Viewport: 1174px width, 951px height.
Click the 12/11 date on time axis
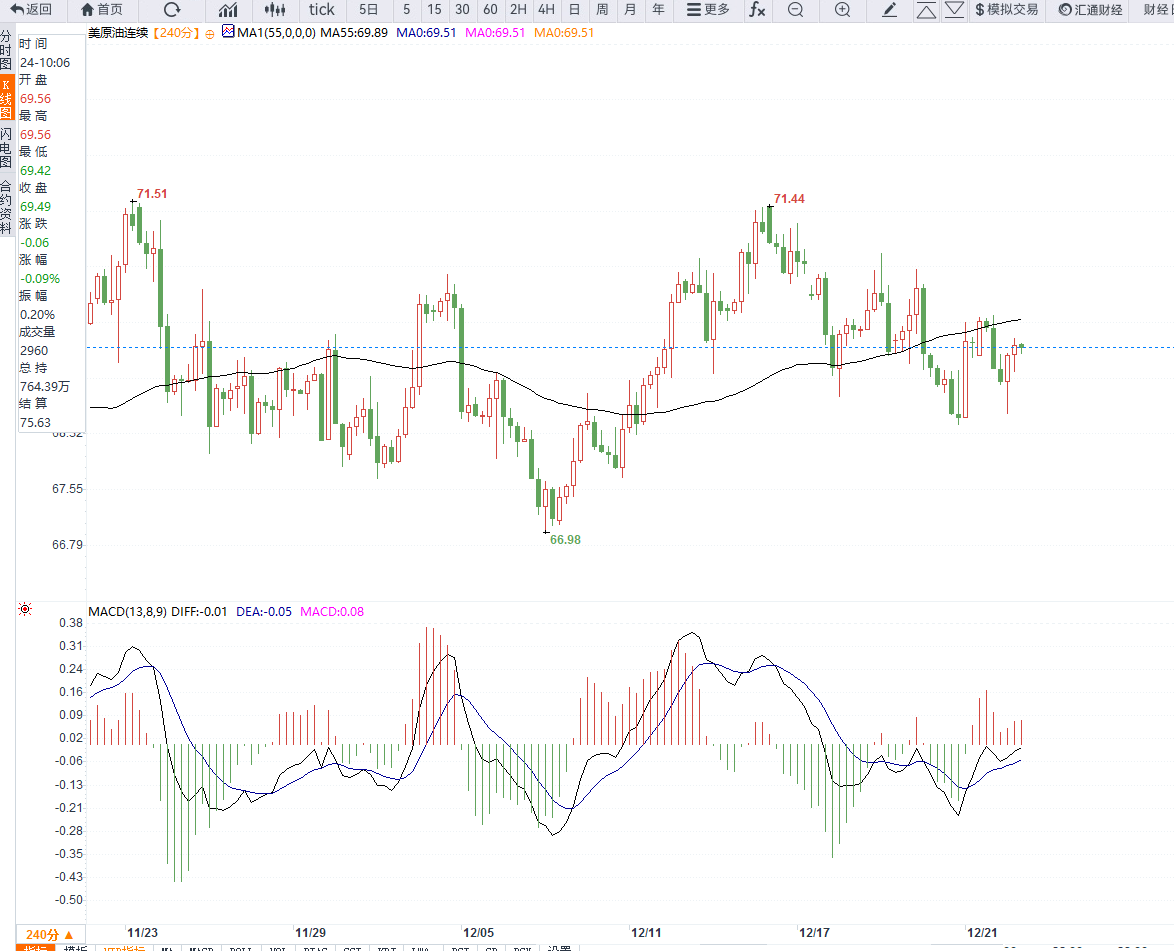(646, 933)
